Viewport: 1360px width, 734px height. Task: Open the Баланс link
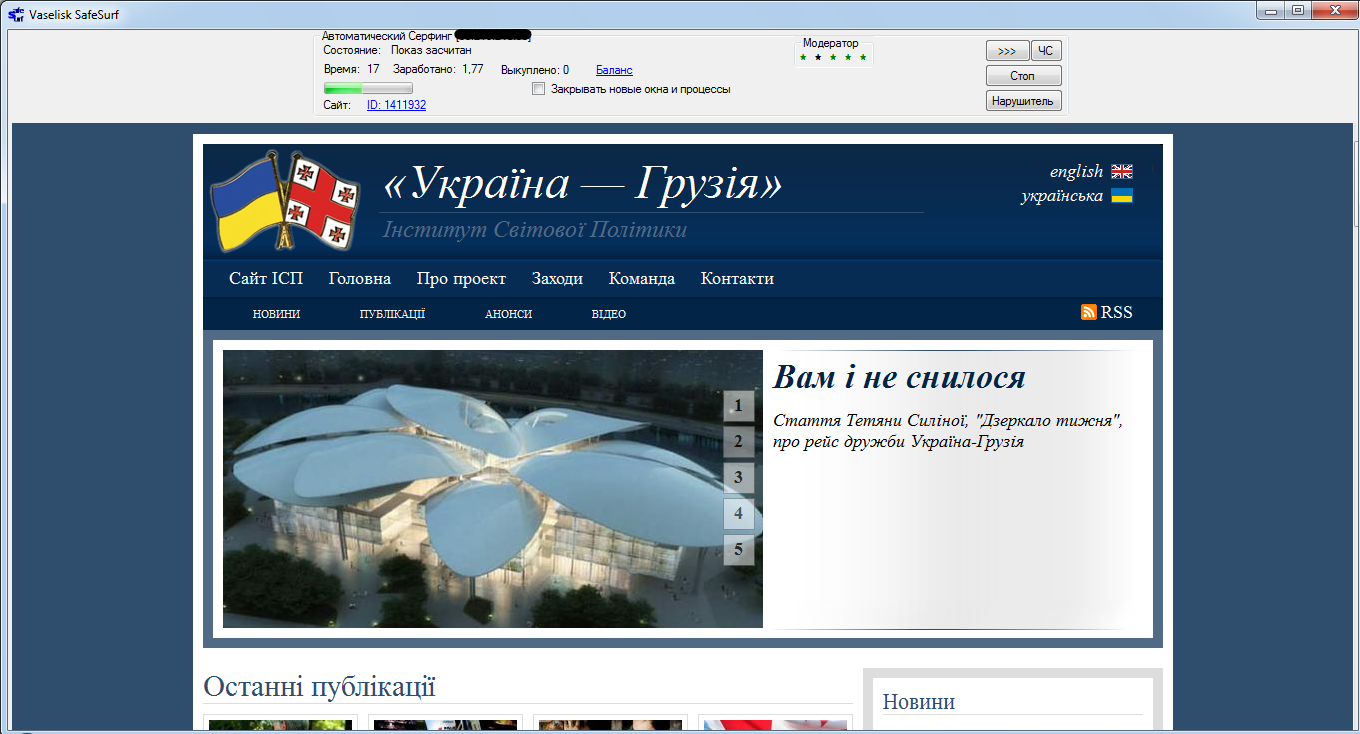[x=614, y=70]
